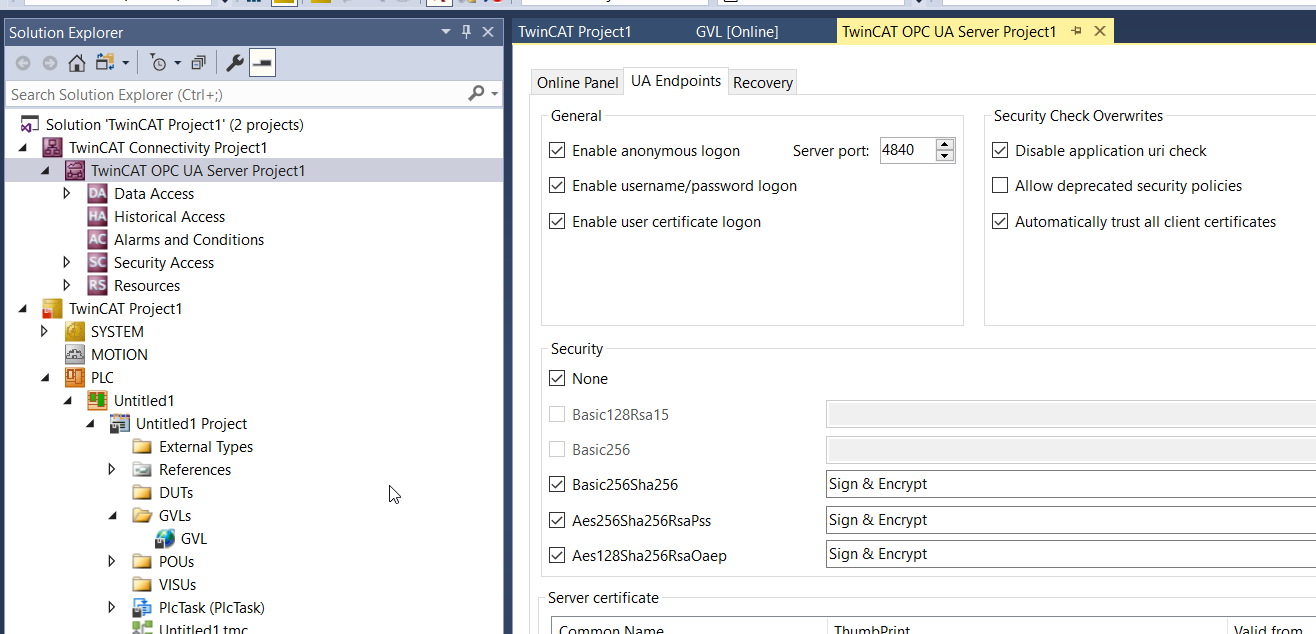This screenshot has height=634, width=1316.
Task: Toggle Enable username/password logon checkbox
Action: [557, 185]
